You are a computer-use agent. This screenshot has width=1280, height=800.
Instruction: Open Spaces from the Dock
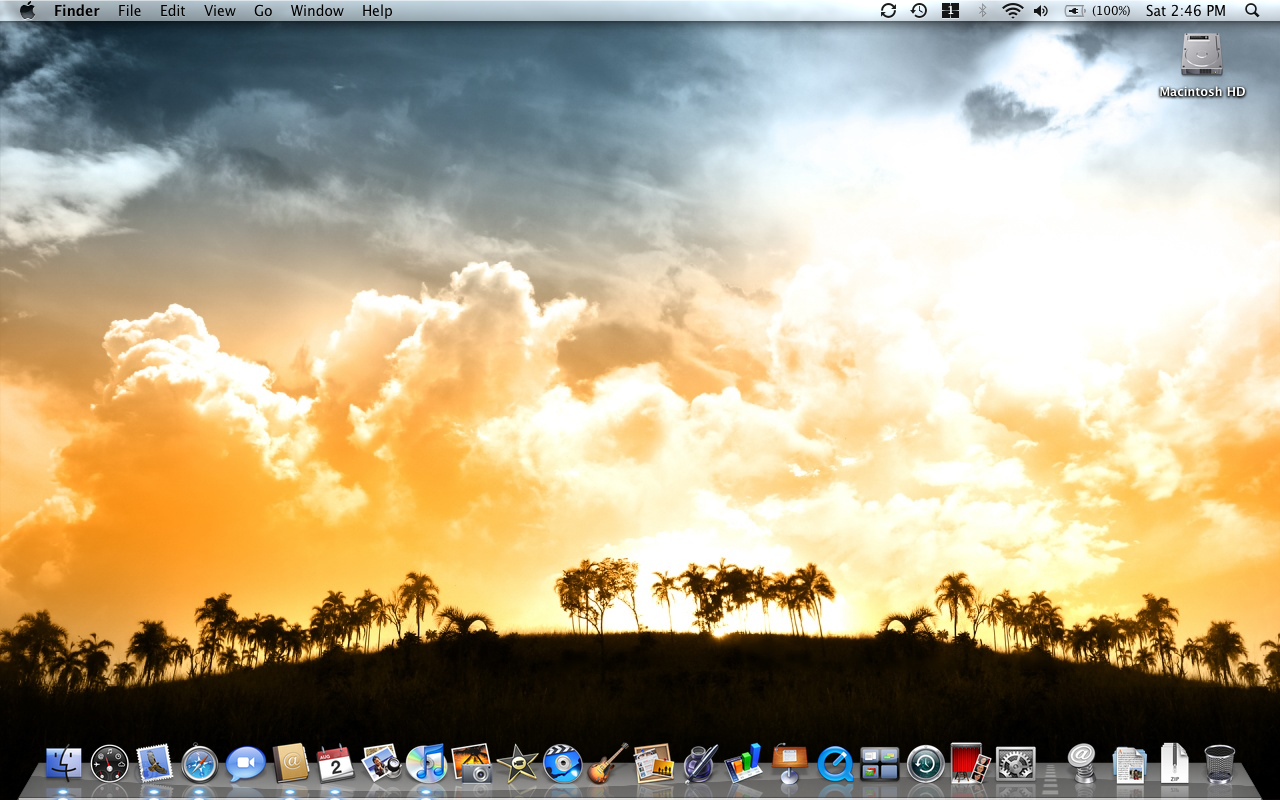880,764
